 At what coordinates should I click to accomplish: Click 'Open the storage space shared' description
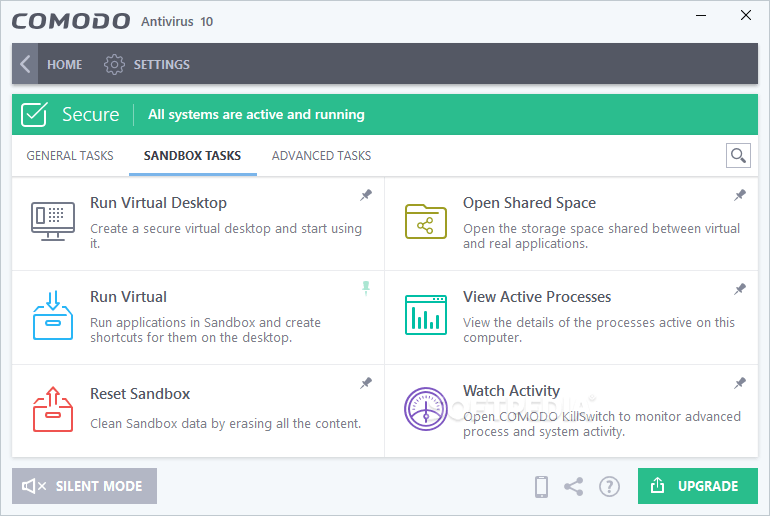point(601,236)
